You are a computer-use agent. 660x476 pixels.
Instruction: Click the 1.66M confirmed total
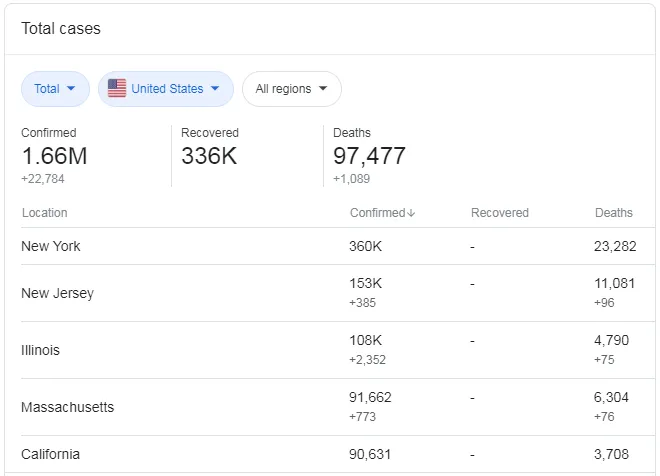click(x=54, y=156)
